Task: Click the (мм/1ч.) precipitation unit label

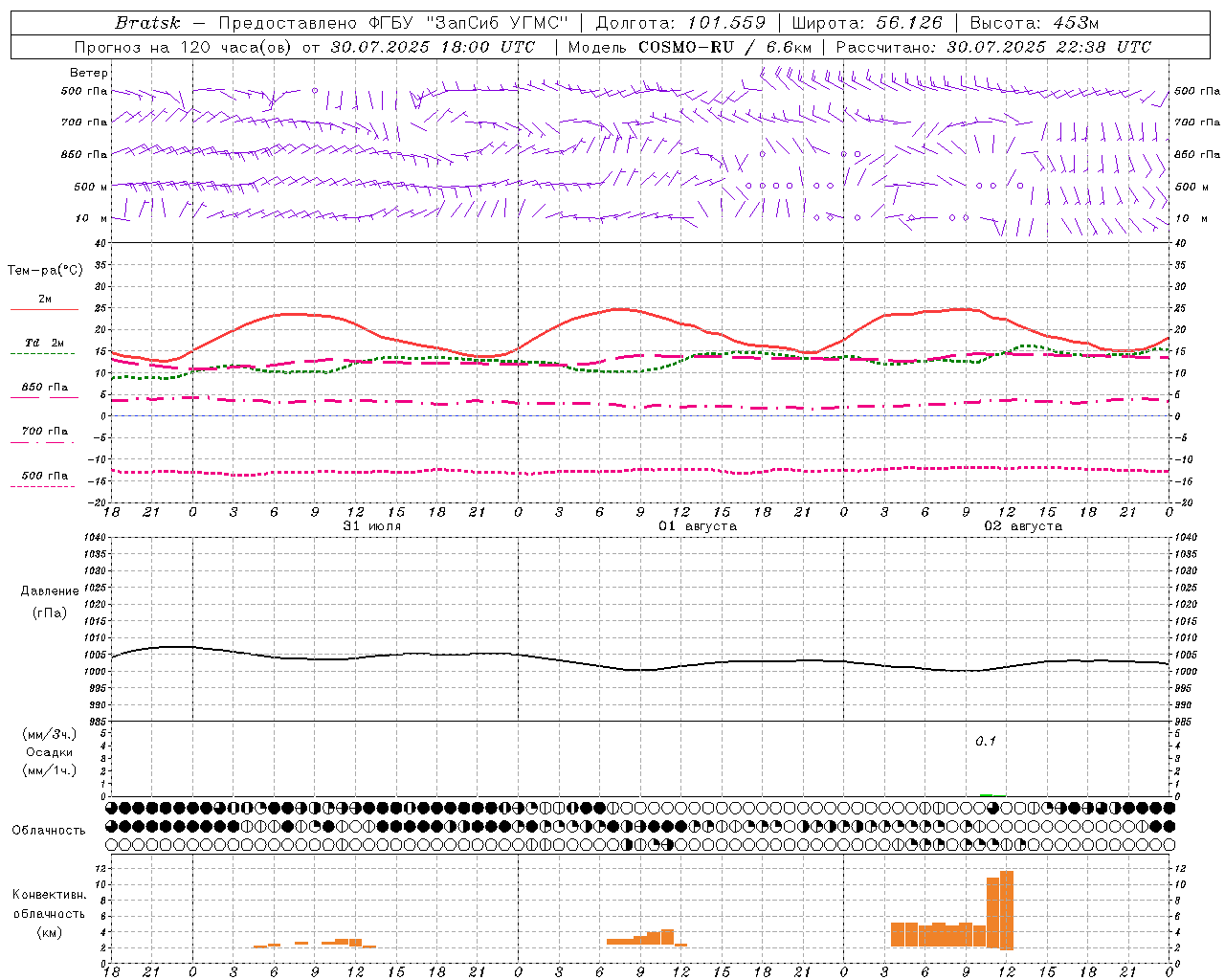Action: 50,770
